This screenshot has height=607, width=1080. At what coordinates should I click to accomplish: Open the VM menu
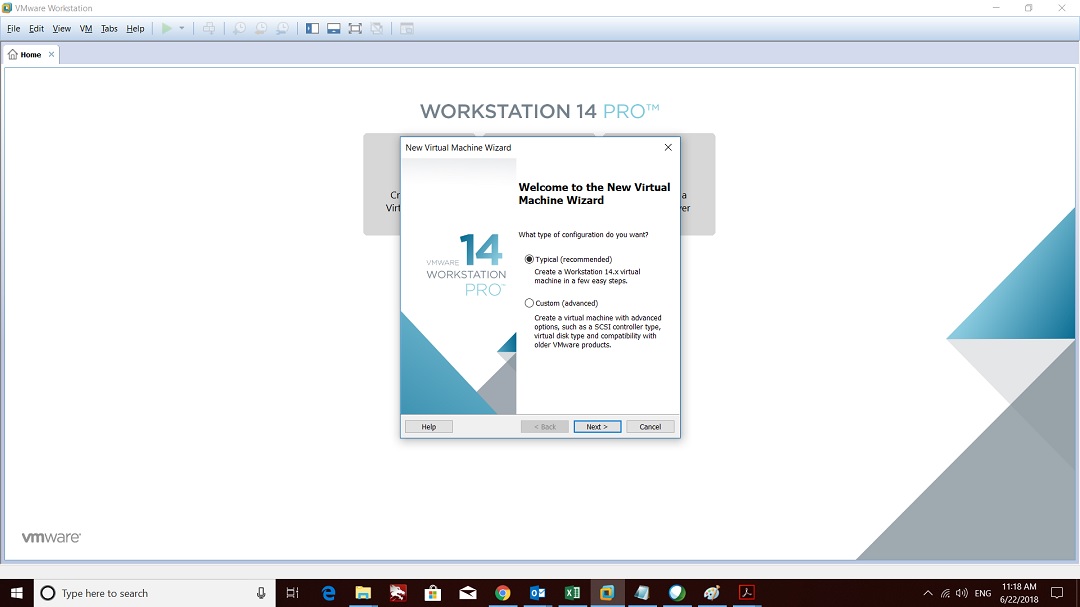(86, 28)
